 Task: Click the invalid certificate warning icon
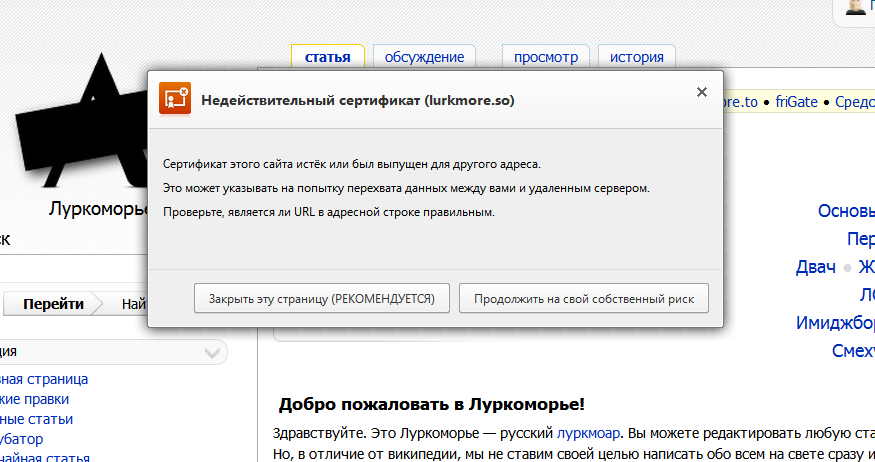pos(175,99)
